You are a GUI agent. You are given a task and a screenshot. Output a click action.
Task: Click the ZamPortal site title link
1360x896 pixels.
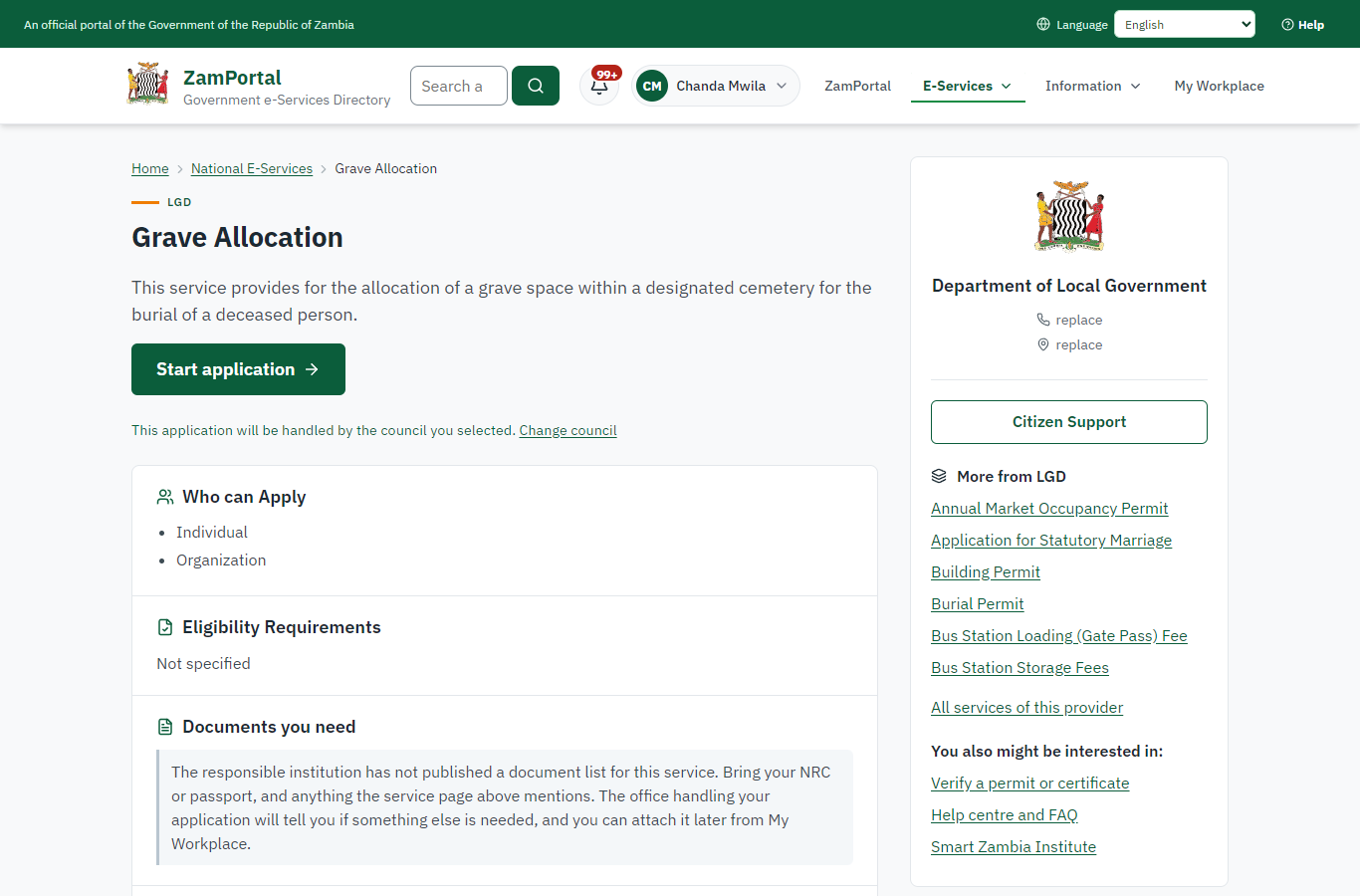tap(232, 78)
